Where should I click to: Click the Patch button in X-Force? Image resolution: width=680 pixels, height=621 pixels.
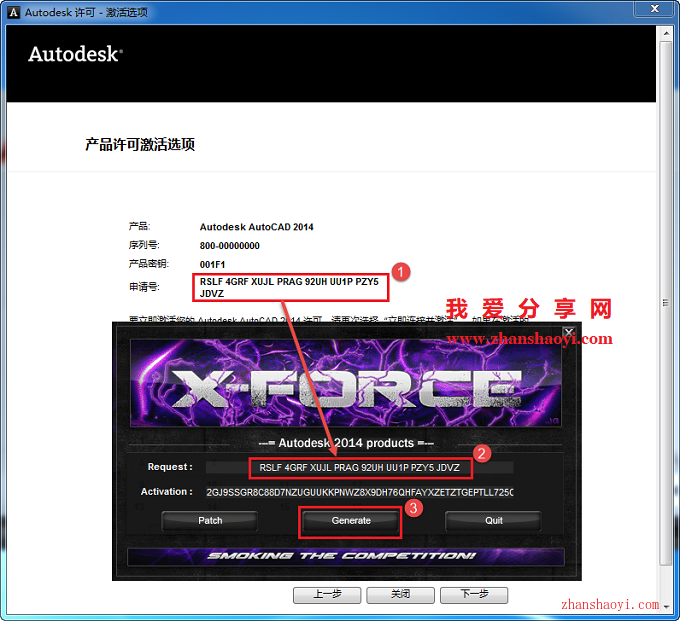coord(210,521)
